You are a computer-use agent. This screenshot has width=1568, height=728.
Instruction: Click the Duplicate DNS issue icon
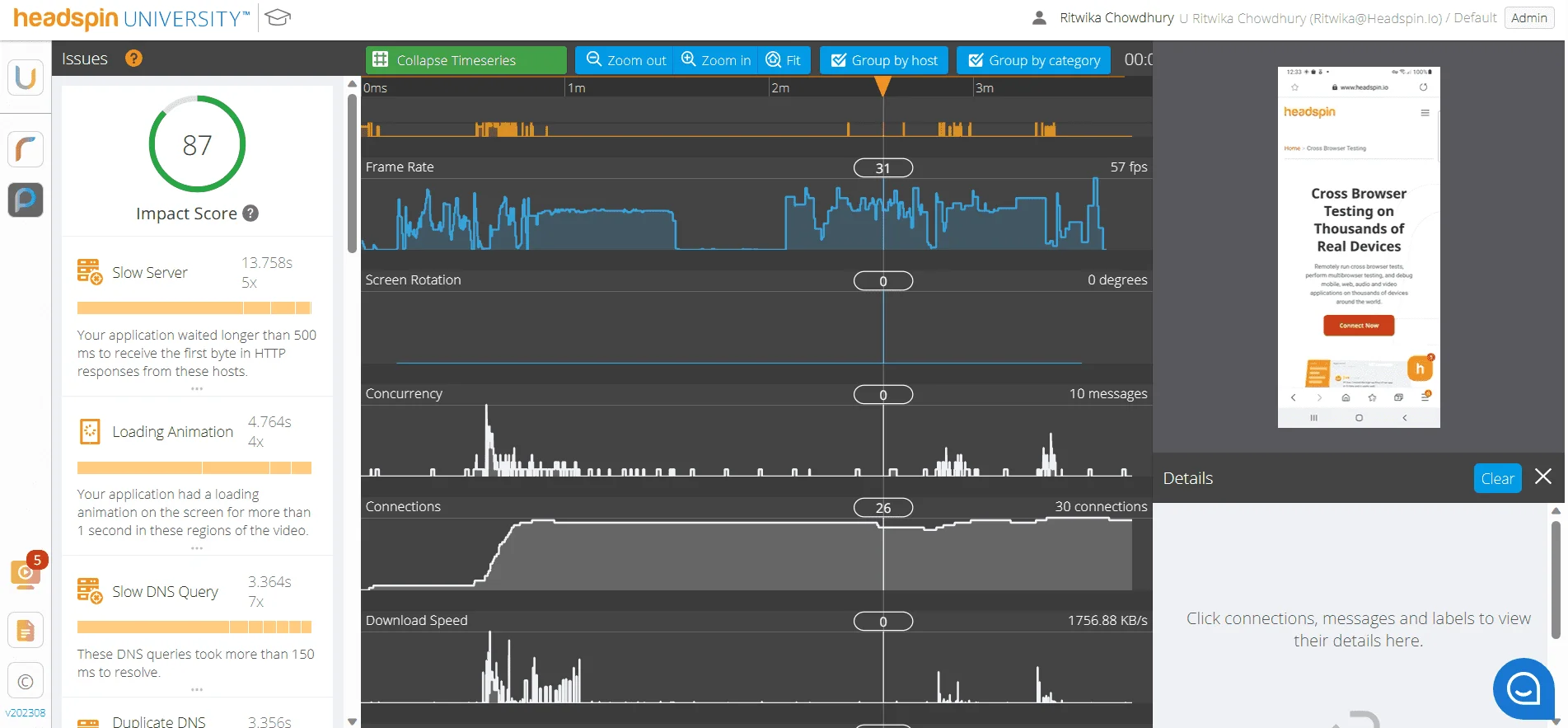89,722
